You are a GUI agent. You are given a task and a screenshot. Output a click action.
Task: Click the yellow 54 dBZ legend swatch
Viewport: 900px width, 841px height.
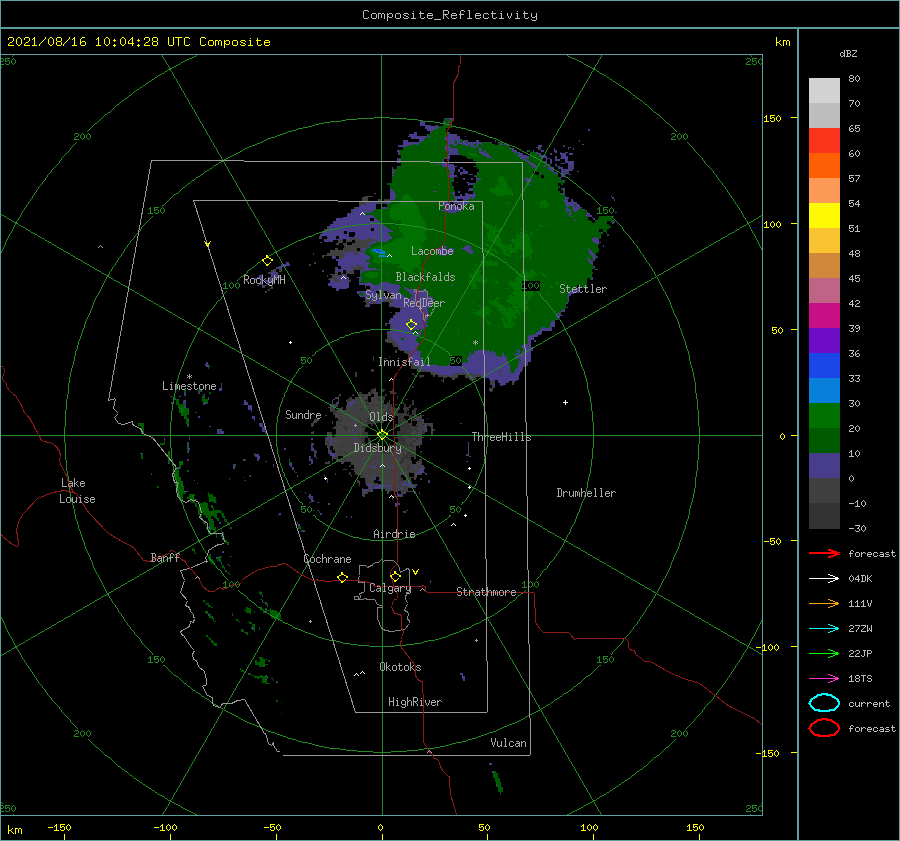click(824, 215)
